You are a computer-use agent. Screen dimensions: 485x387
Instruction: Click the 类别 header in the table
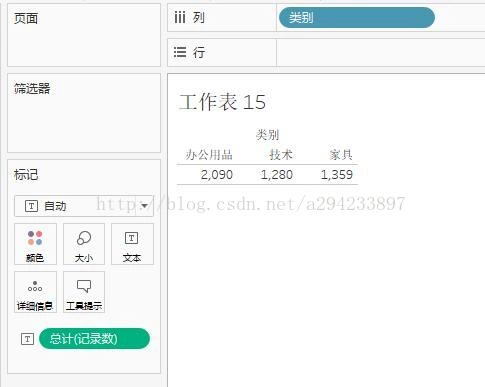[x=267, y=135]
